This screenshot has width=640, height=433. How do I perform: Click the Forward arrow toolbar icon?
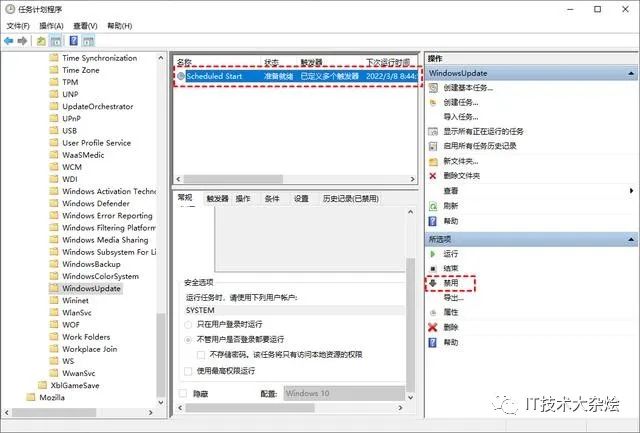click(23, 41)
